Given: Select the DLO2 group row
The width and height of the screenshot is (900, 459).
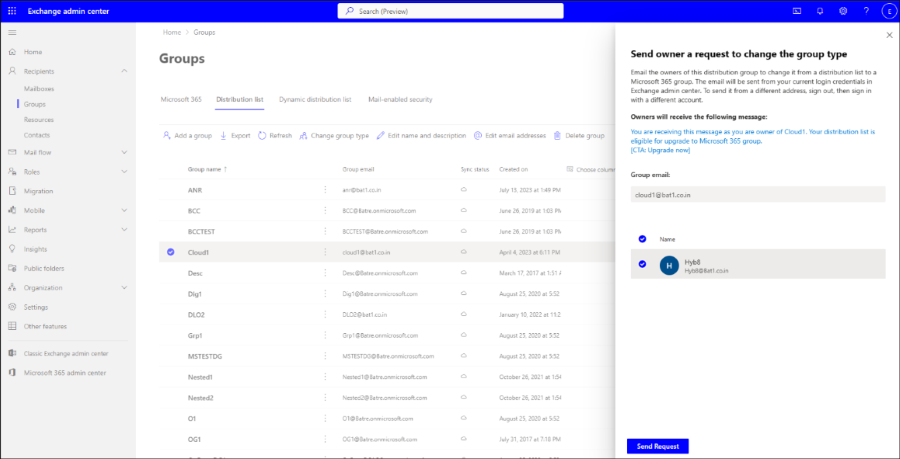Looking at the screenshot, I should pyautogui.click(x=386, y=314).
